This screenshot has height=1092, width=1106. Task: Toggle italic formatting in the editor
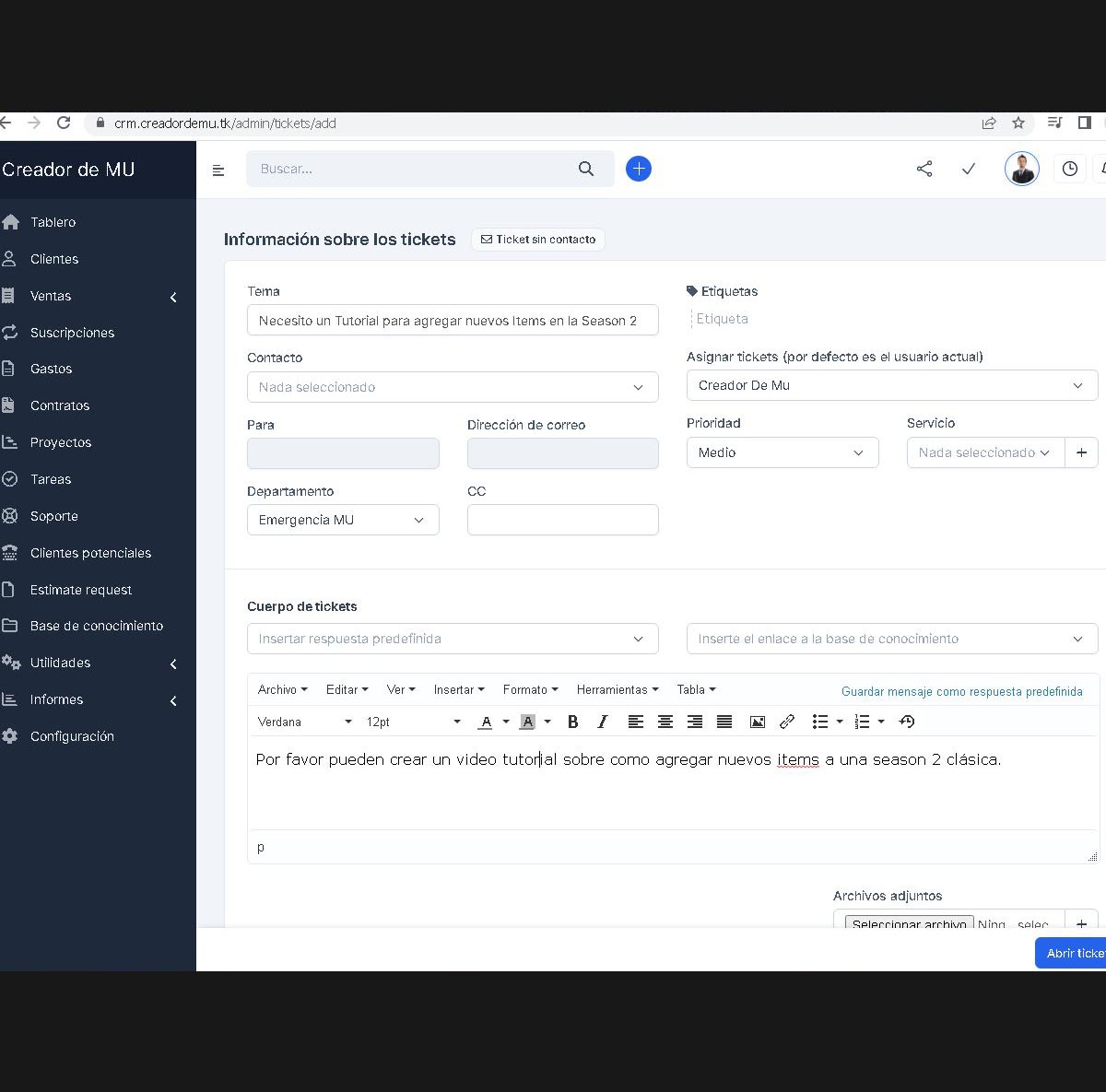(x=603, y=722)
